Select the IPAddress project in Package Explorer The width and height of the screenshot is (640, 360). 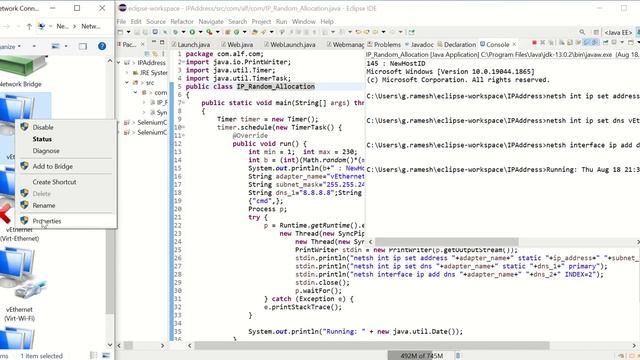(x=151, y=62)
